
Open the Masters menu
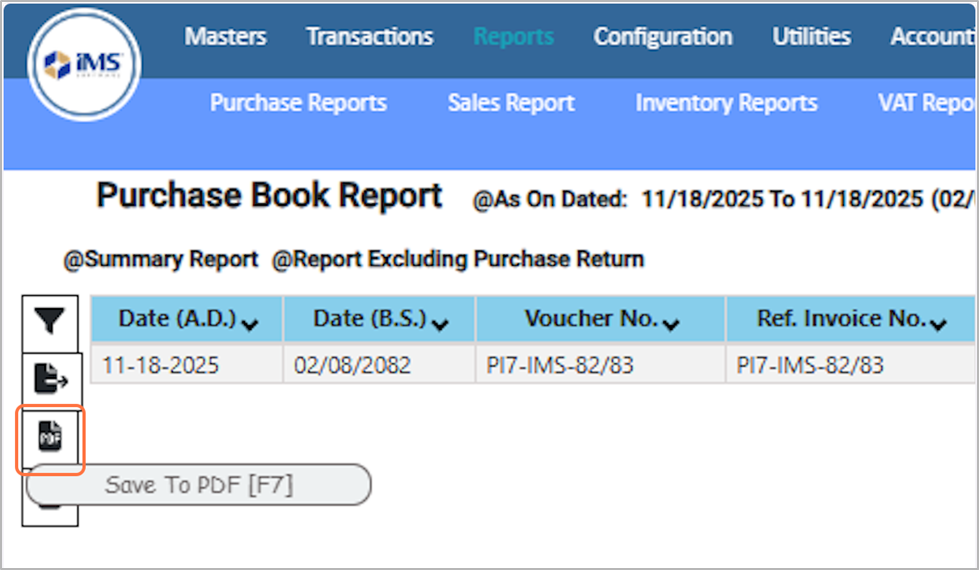(x=225, y=37)
